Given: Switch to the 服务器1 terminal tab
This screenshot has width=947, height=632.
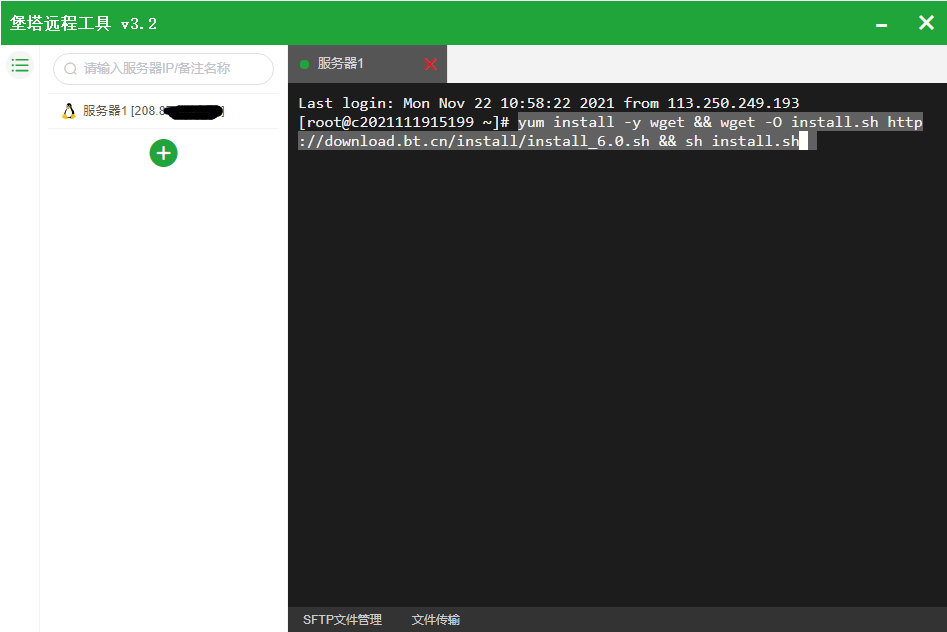Looking at the screenshot, I should point(367,64).
